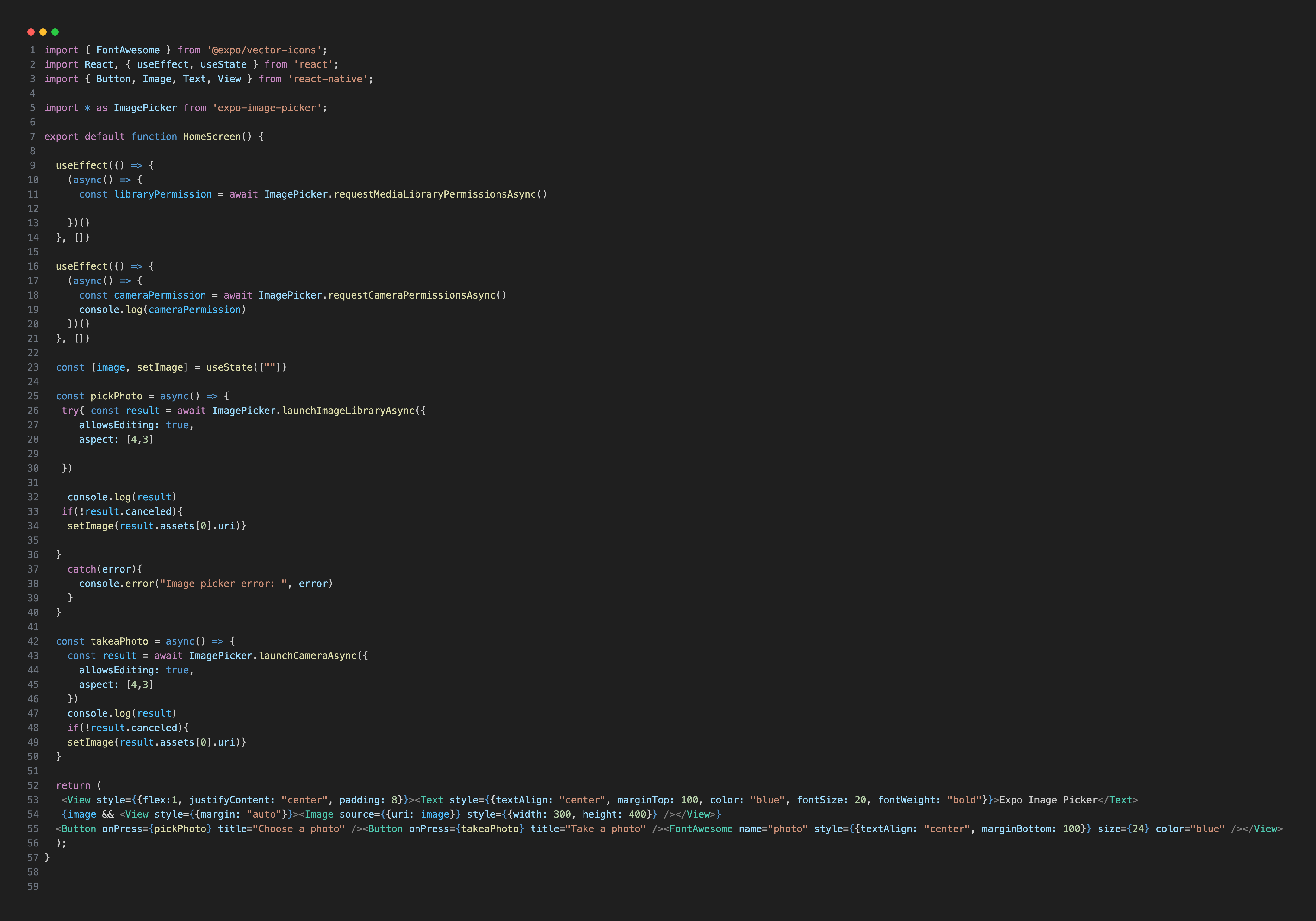The width and height of the screenshot is (1316, 921).
Task: Click the HomeScreen function name
Action: coord(211,137)
